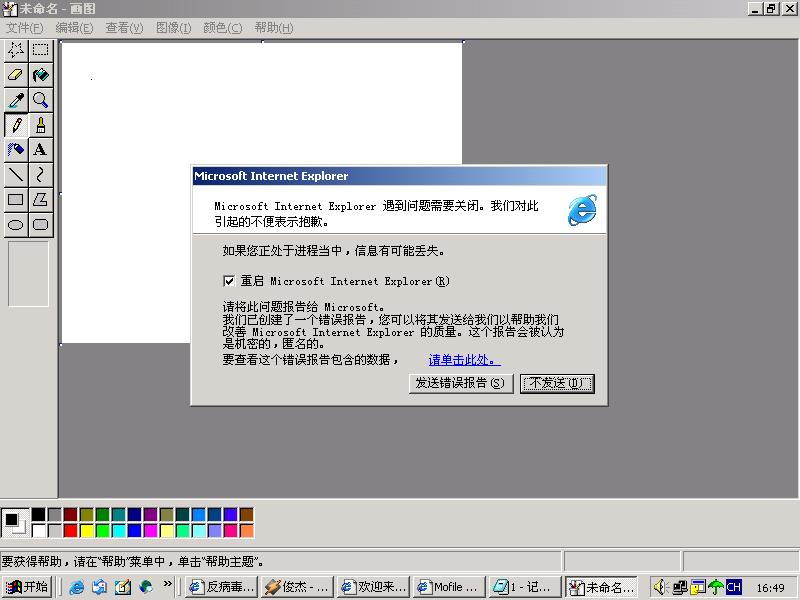This screenshot has height=600, width=800.
Task: Expand the quick launch overflow chevron
Action: pyautogui.click(x=167, y=584)
